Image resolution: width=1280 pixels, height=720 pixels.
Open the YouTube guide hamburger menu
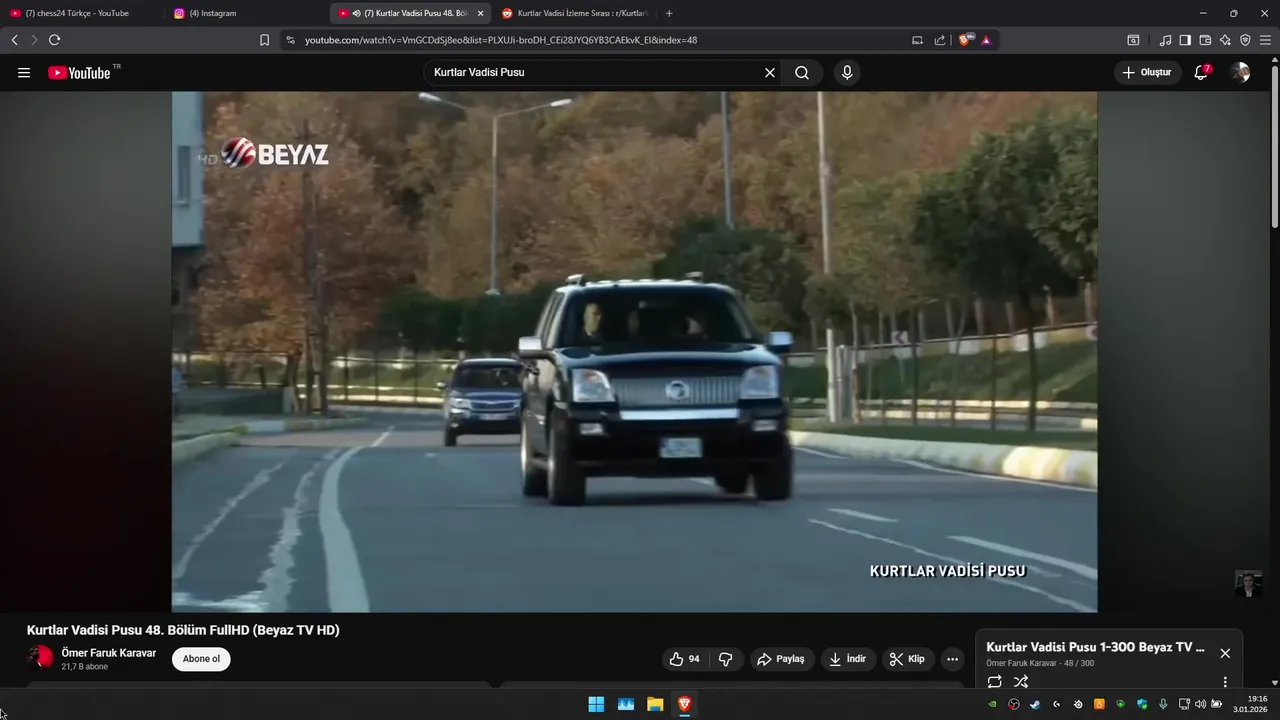(24, 73)
